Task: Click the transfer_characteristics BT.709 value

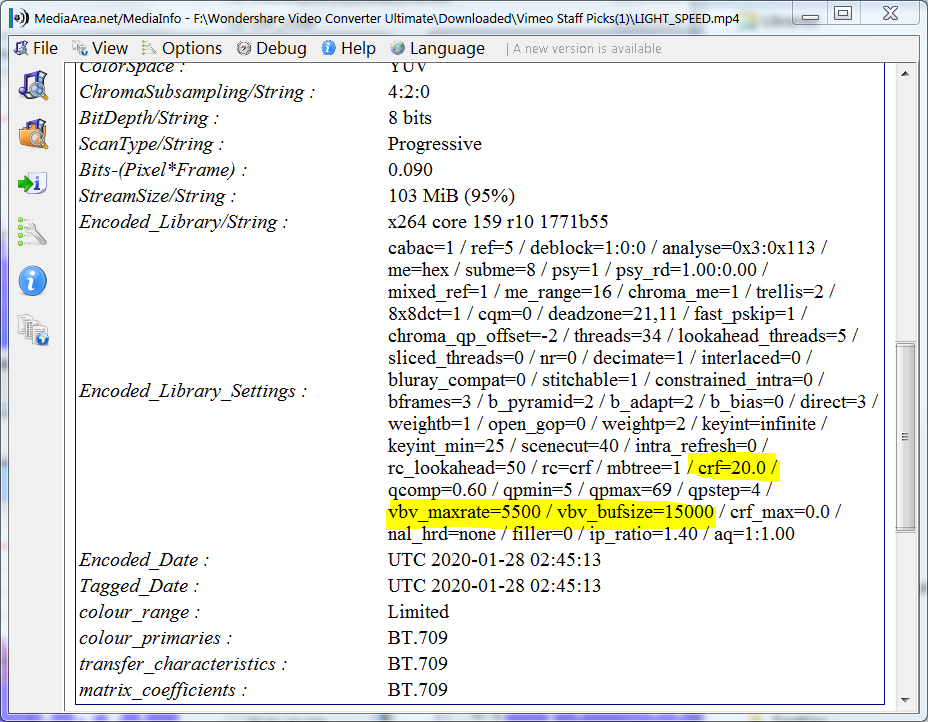Action: tap(417, 664)
